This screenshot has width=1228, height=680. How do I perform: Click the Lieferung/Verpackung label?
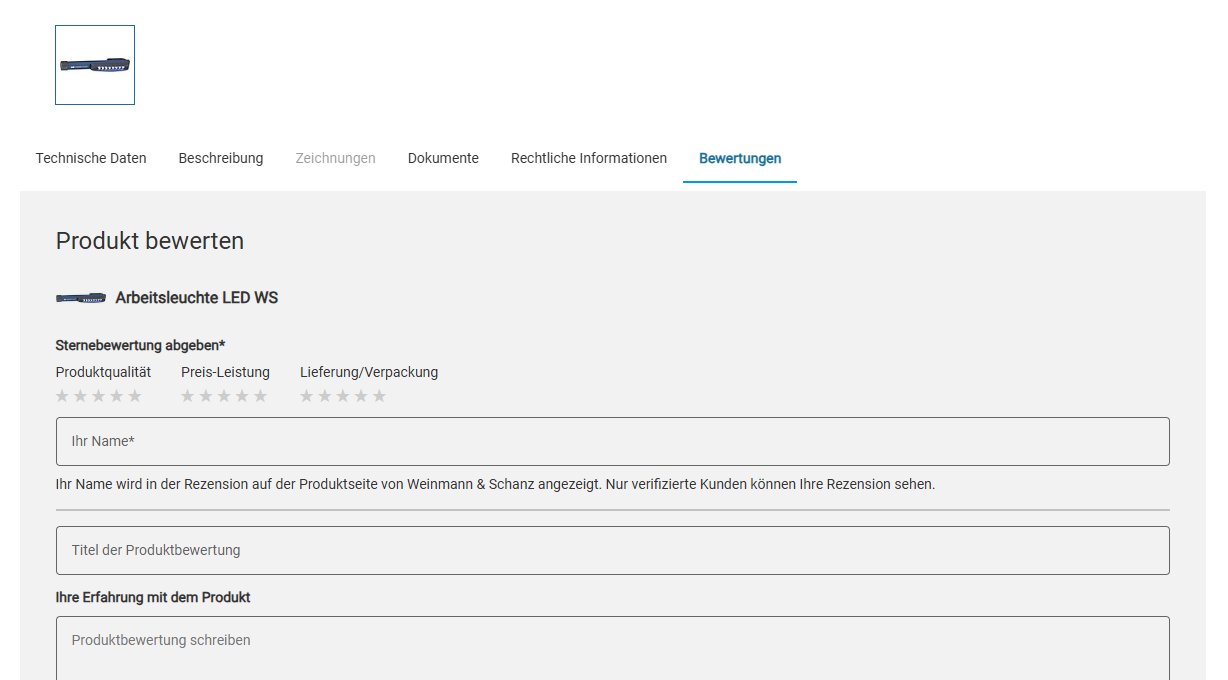tap(369, 372)
